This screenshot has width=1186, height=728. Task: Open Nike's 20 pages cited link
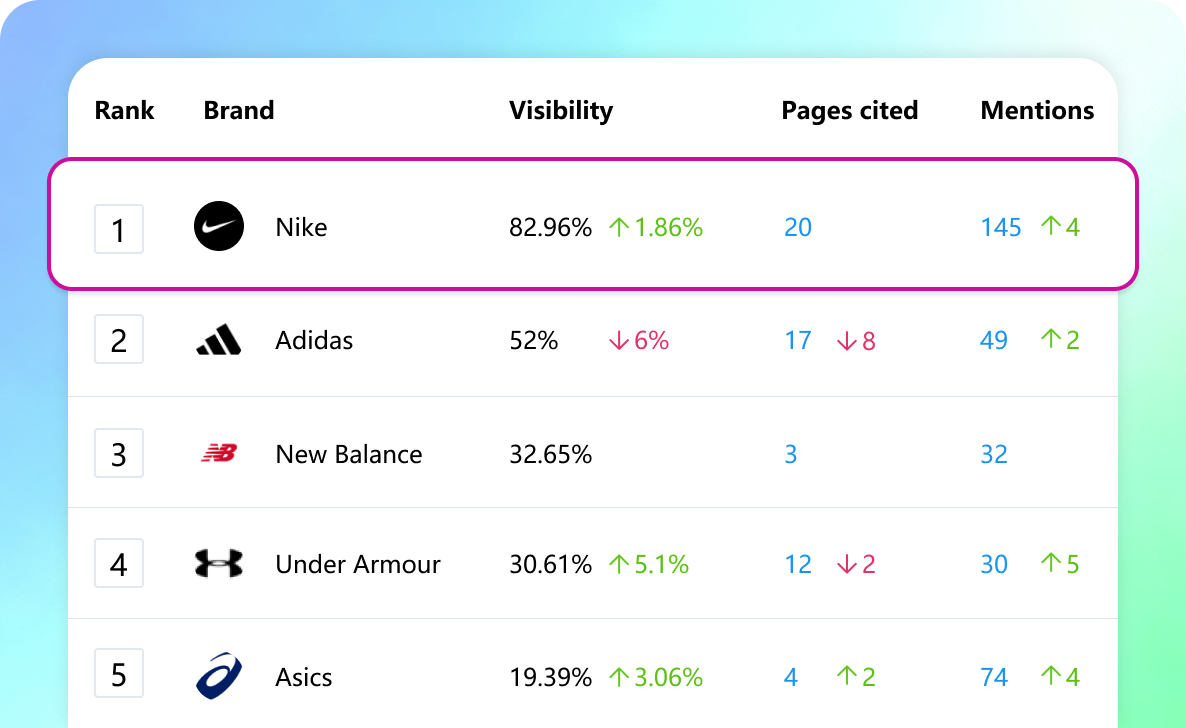click(797, 227)
